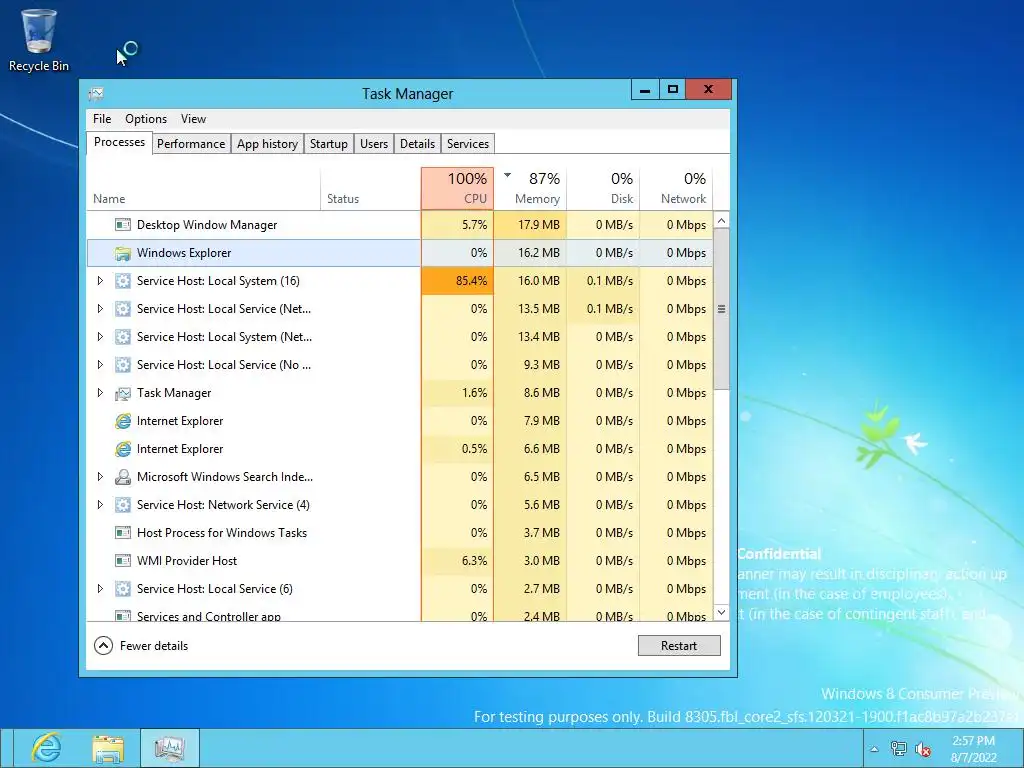
Task: Sort by the Network column header
Action: (x=677, y=189)
